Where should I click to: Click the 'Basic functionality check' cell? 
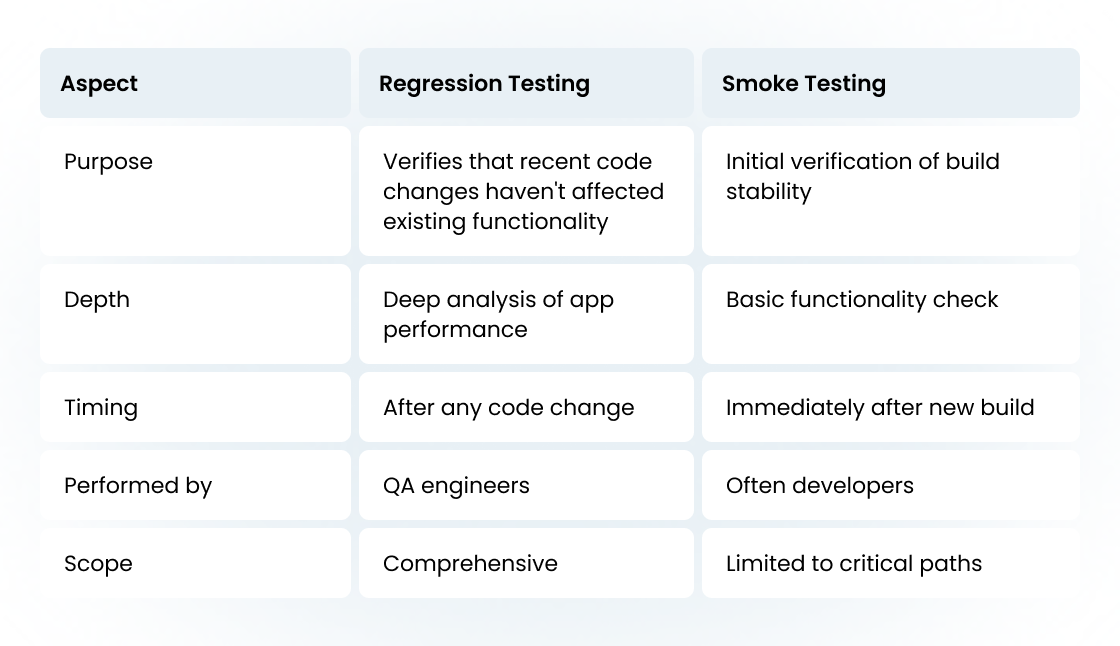pyautogui.click(x=891, y=314)
